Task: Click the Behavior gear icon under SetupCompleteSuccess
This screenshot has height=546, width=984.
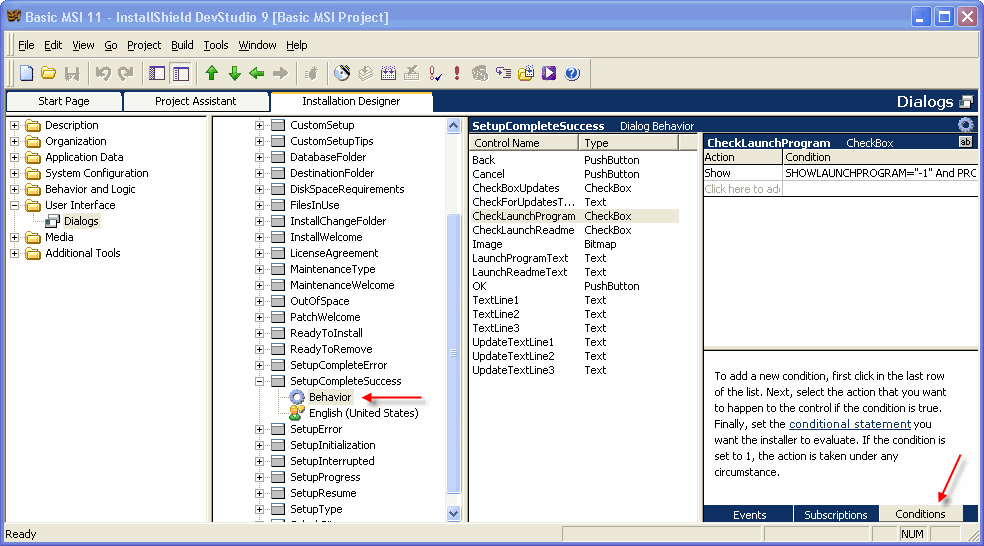Action: pos(297,397)
